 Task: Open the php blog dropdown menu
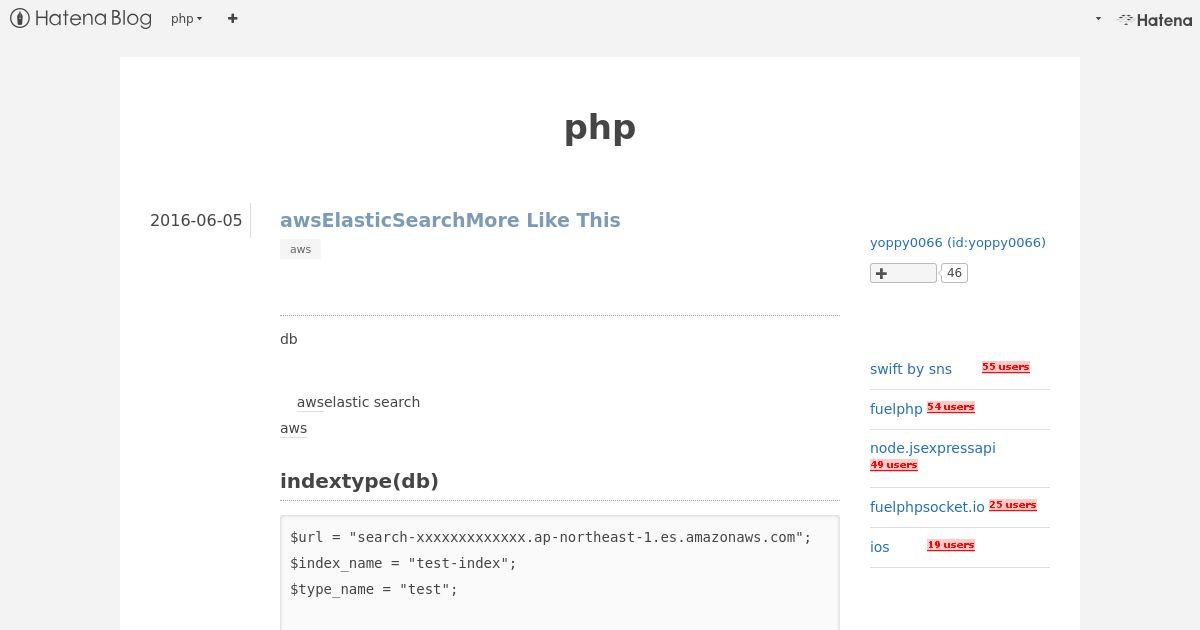click(186, 19)
